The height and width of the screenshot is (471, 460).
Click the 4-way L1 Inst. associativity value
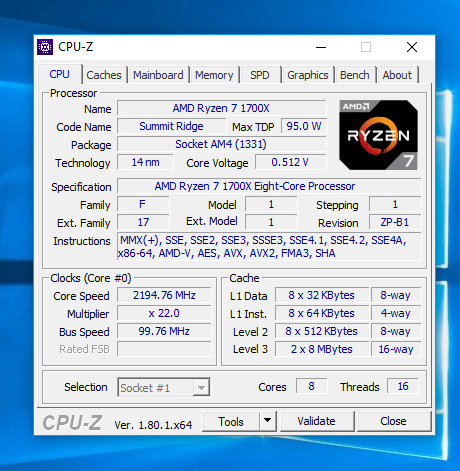coord(396,313)
